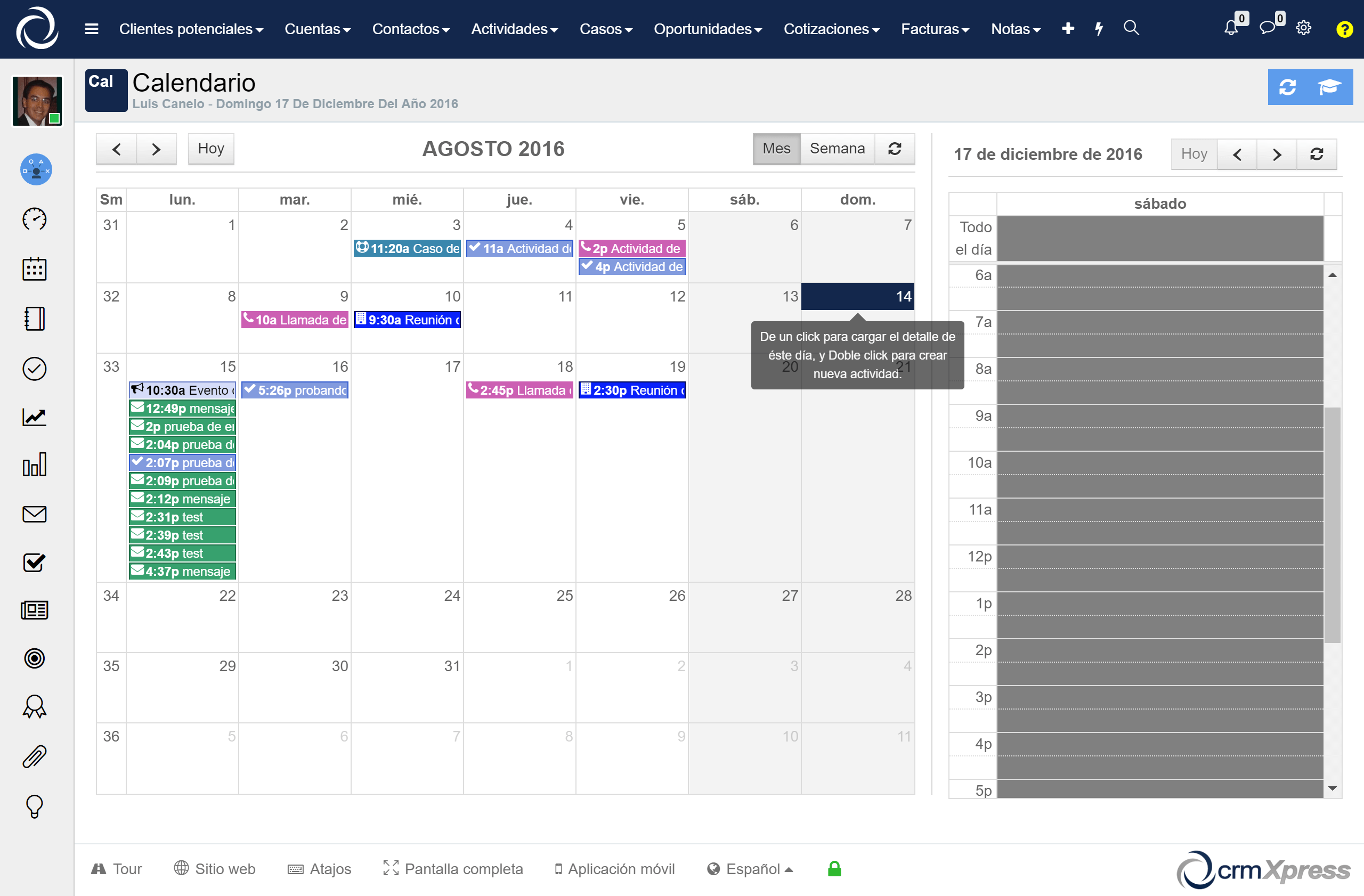This screenshot has width=1364, height=896.
Task: Expand the Notas menu
Action: [x=1016, y=29]
